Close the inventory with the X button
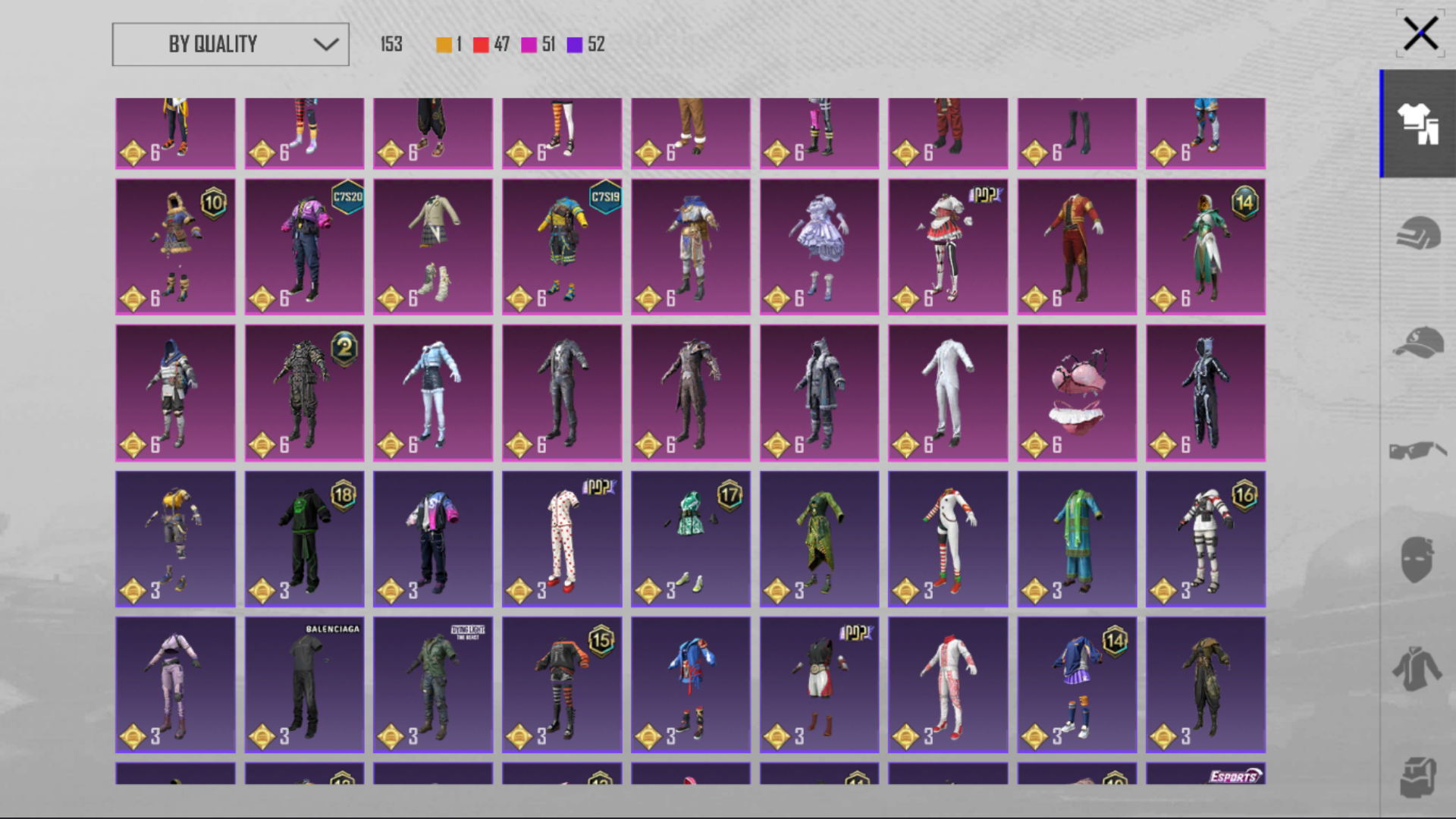 coord(1420,34)
